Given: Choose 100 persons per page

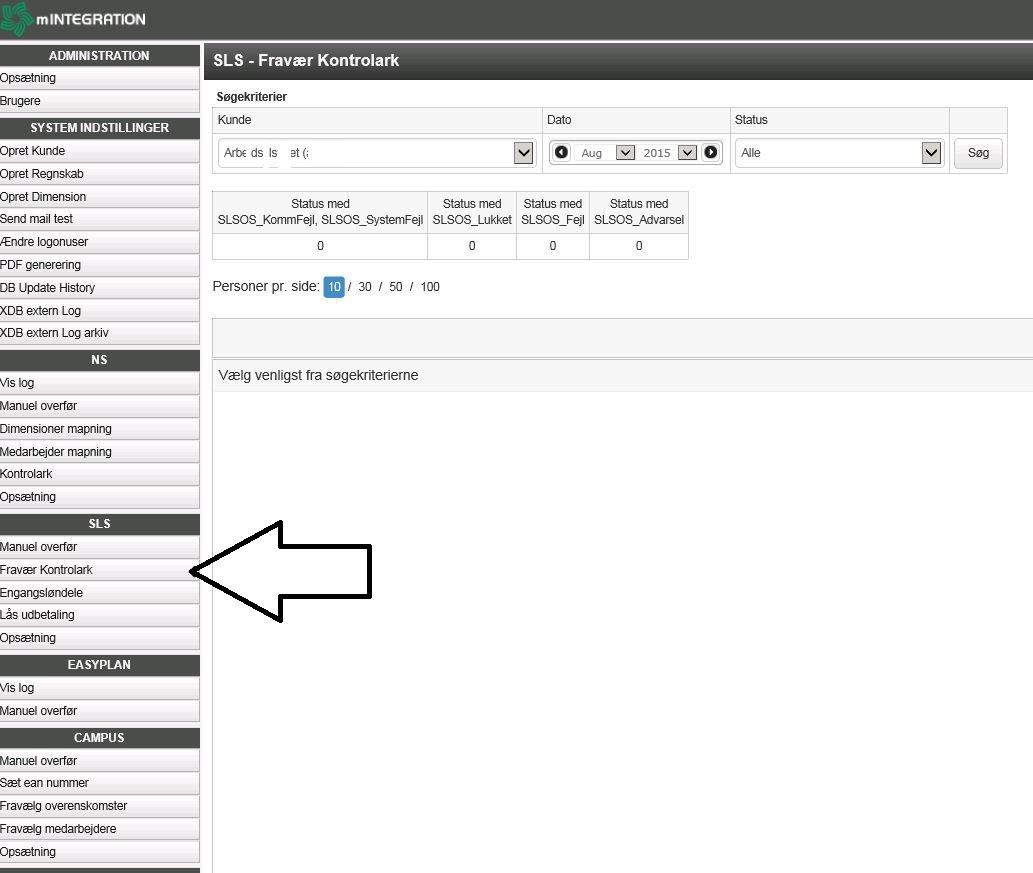Looking at the screenshot, I should click(430, 287).
